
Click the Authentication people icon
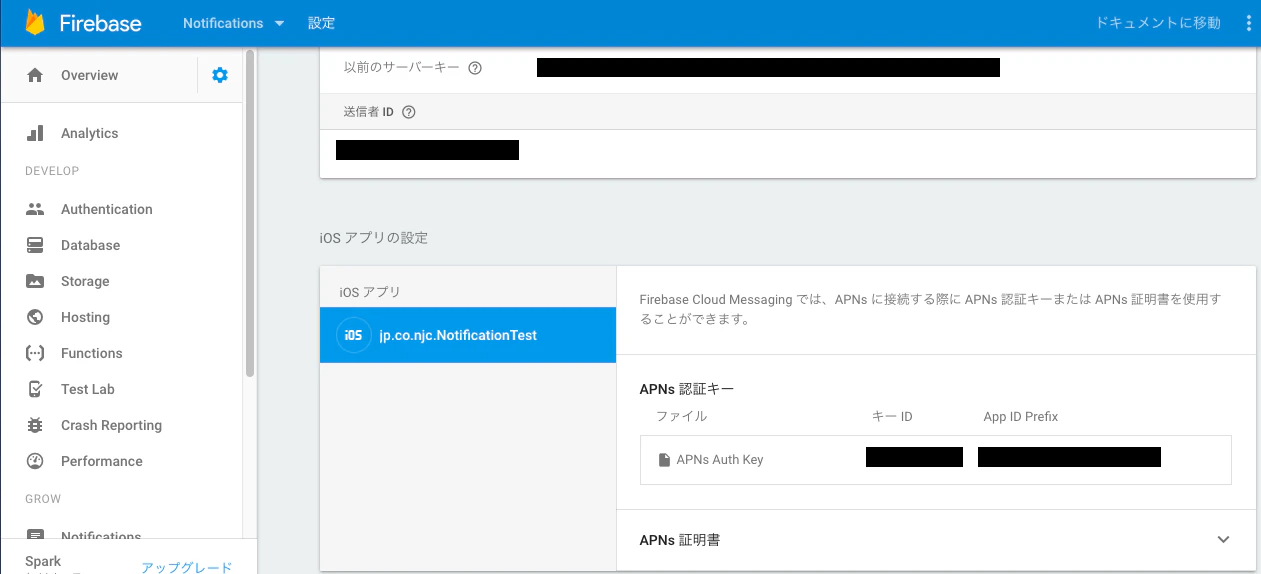pos(35,209)
